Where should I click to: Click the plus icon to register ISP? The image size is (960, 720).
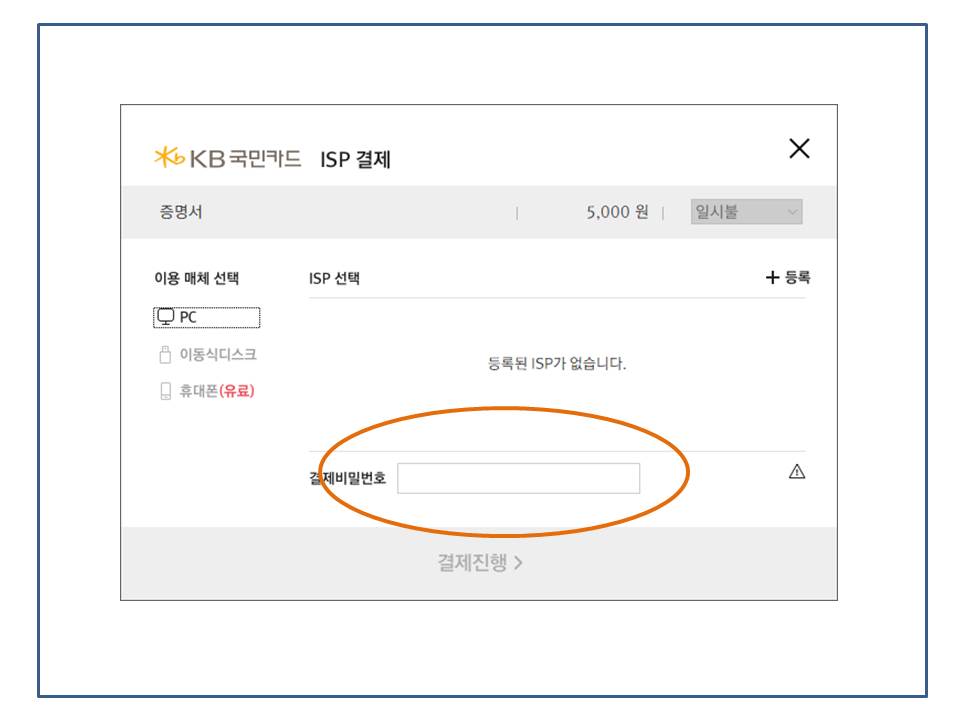(771, 278)
